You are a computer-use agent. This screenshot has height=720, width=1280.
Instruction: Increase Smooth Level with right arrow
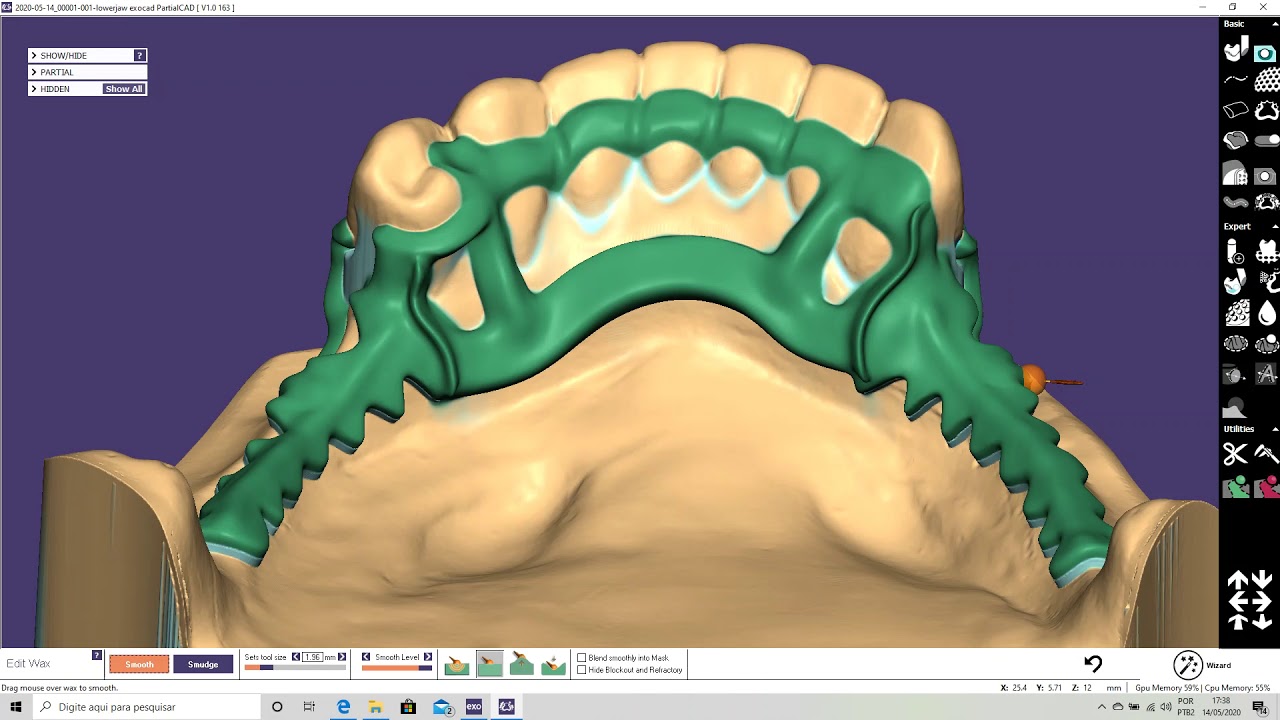coord(428,657)
